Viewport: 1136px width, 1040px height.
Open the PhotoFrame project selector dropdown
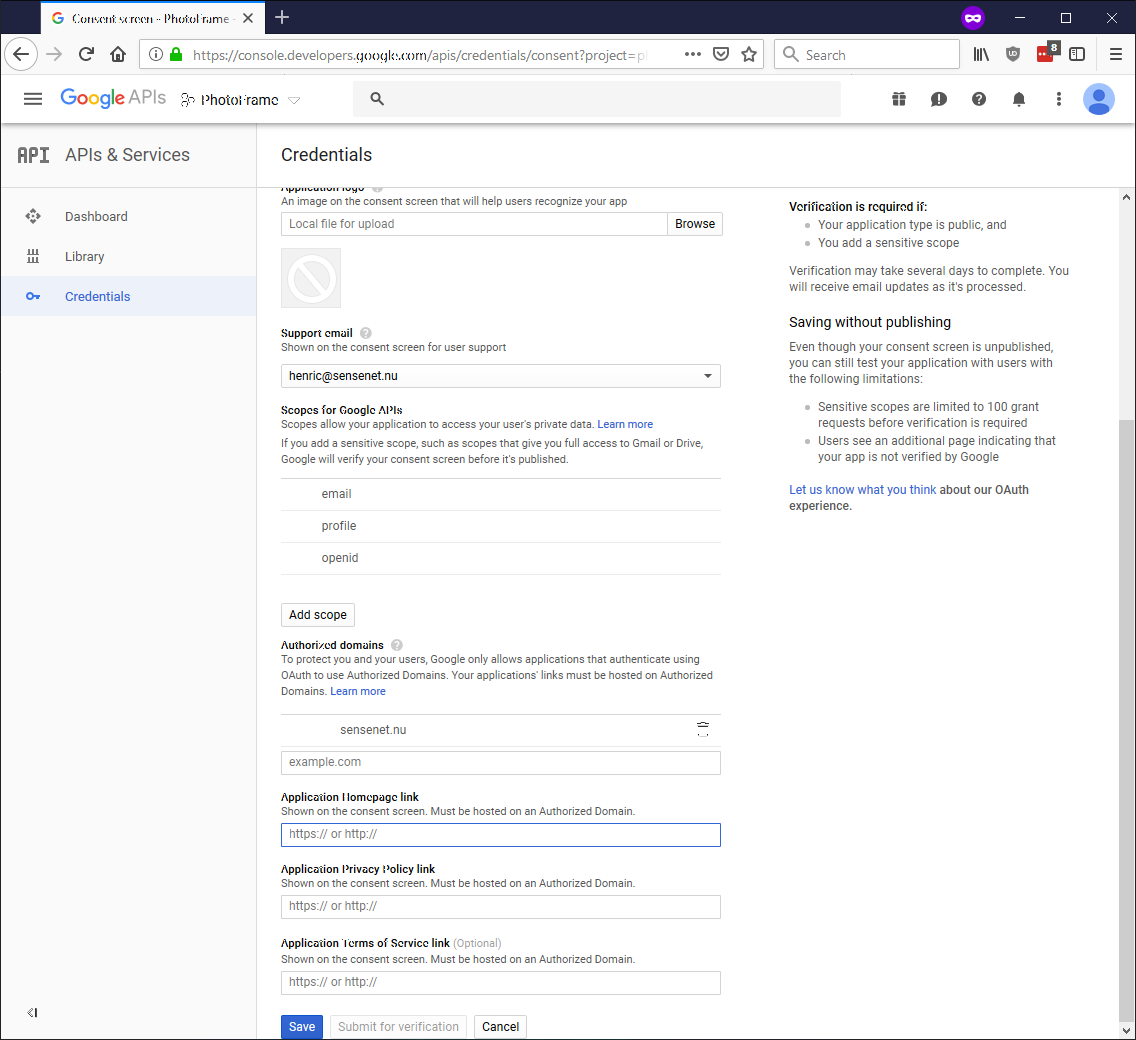pyautogui.click(x=240, y=100)
